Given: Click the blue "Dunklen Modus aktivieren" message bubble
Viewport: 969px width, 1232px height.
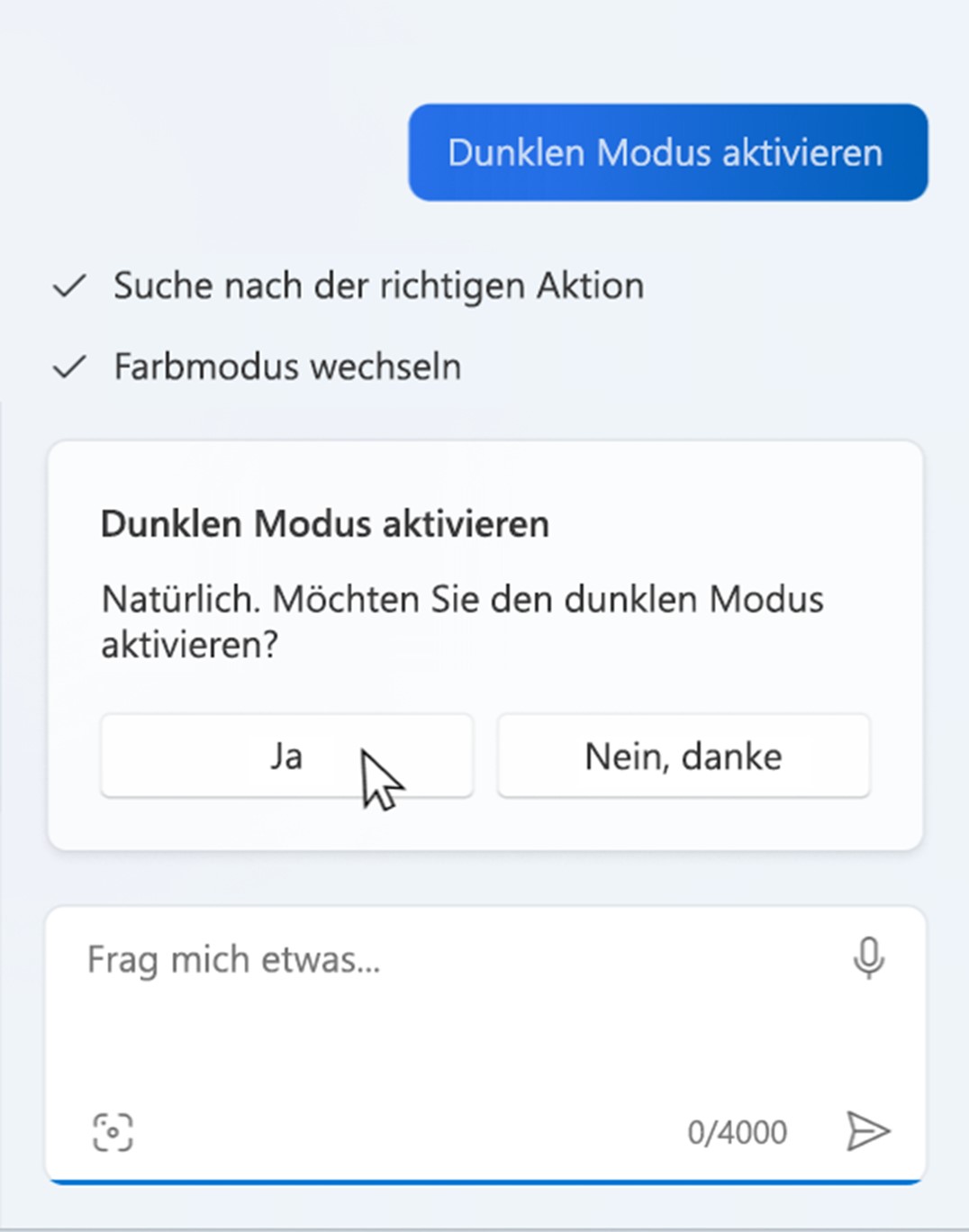Looking at the screenshot, I should pos(667,152).
